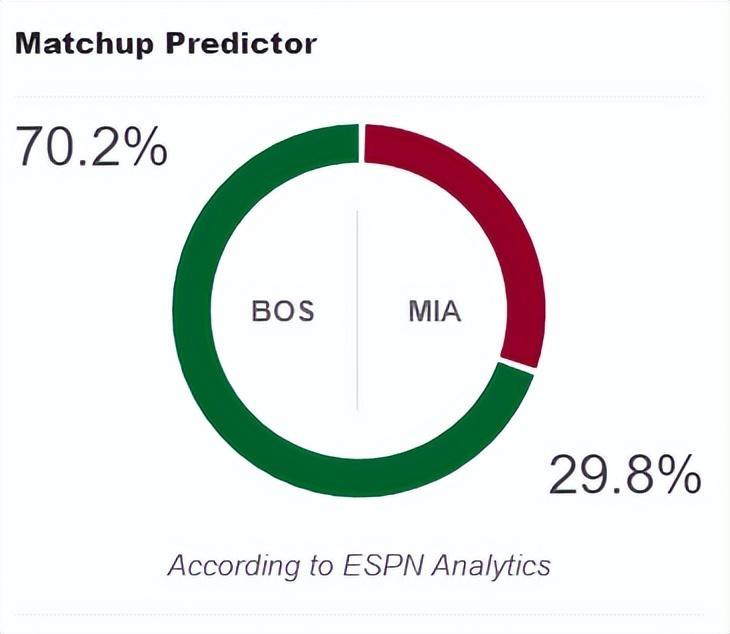Open the According to ESPN Analytics caption
Screen dimensions: 730x634
click(x=359, y=565)
